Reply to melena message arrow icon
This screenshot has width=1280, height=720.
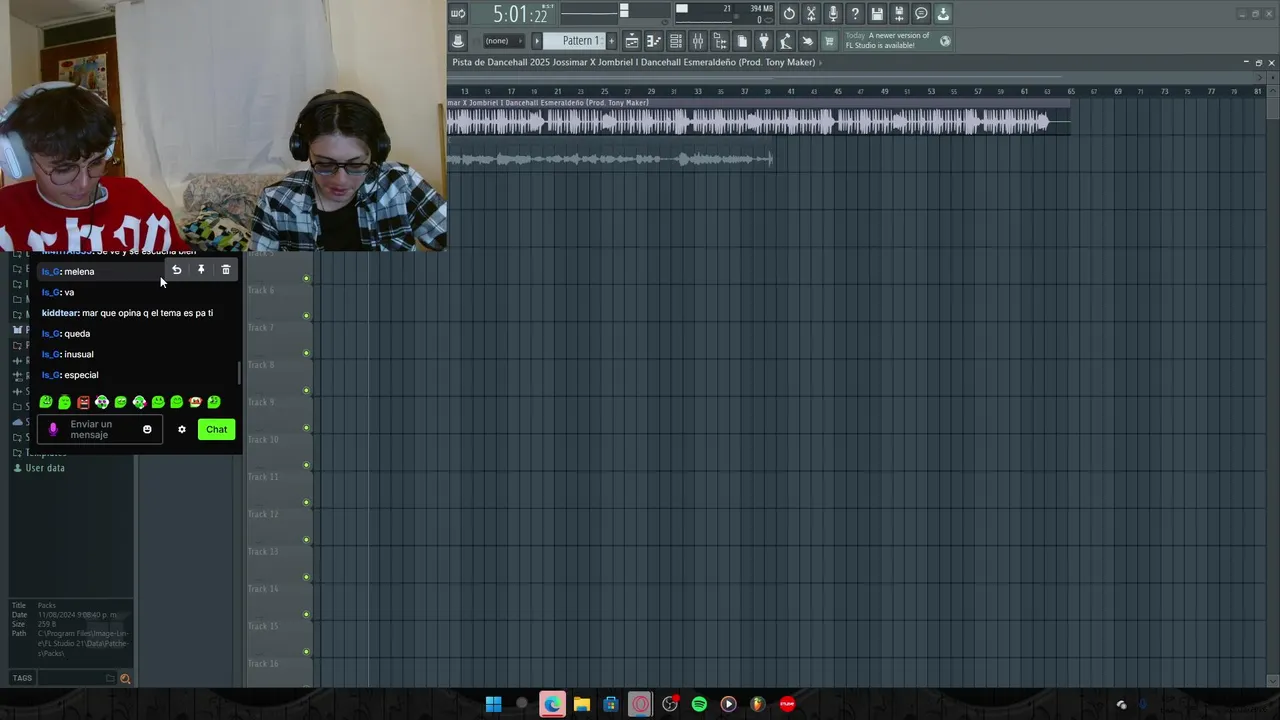coord(177,270)
